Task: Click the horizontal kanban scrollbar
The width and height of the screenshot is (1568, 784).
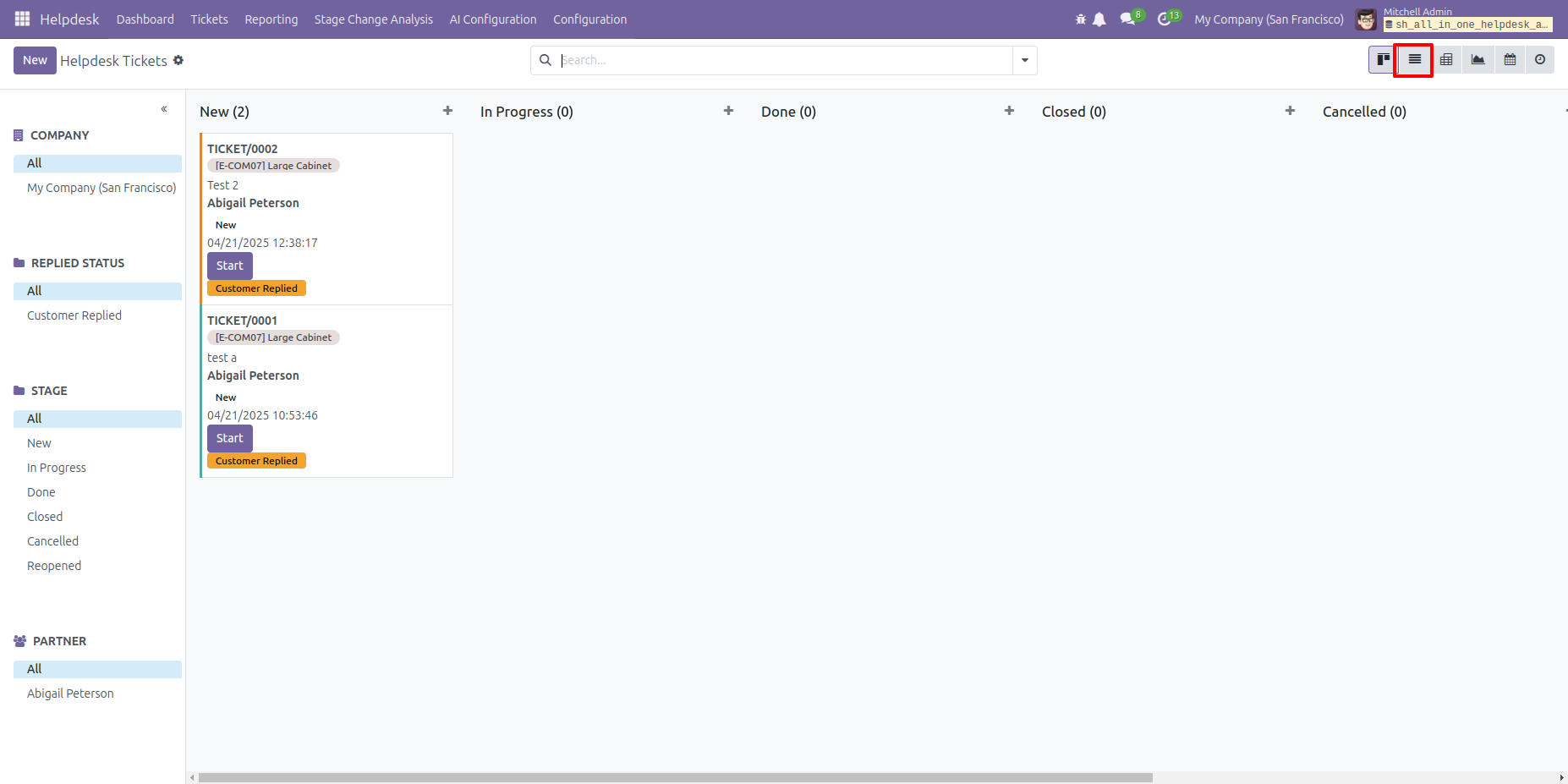Action: (x=675, y=777)
